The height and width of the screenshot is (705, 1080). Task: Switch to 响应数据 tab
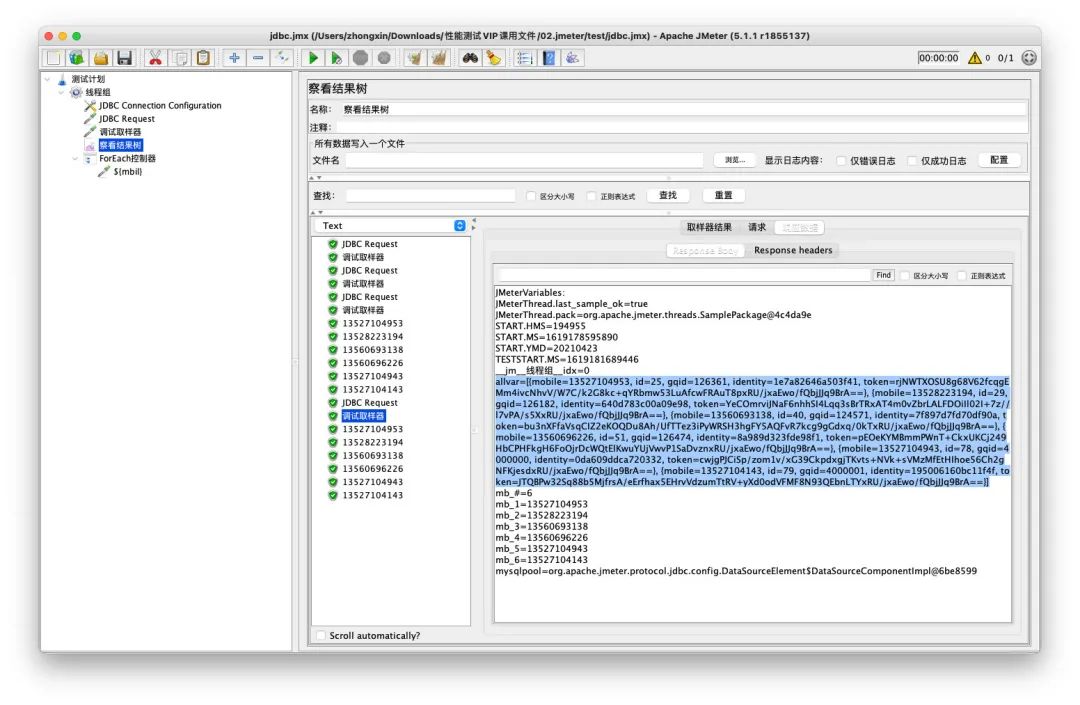coord(800,227)
